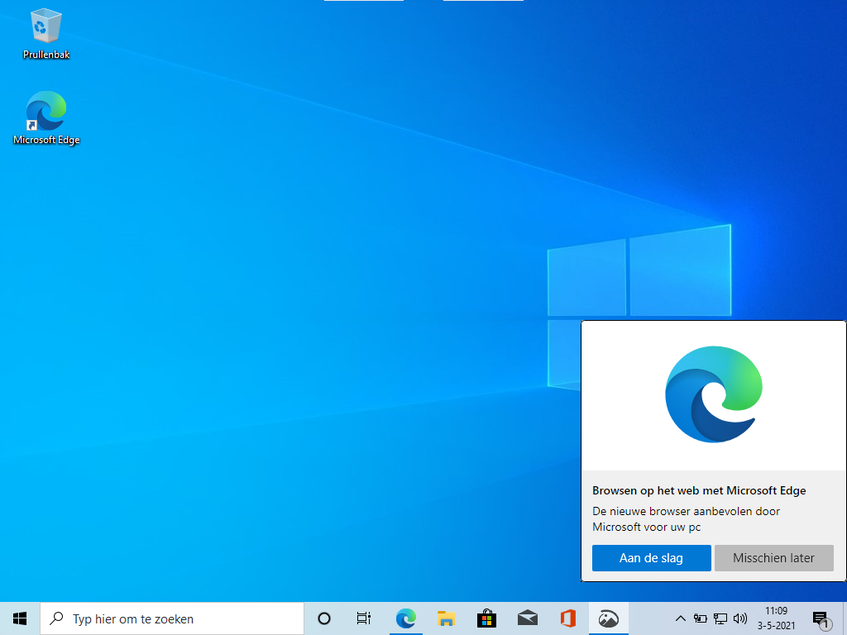Open the Prullenbak recycle bin icon
The height and width of the screenshot is (635, 847).
(46, 28)
